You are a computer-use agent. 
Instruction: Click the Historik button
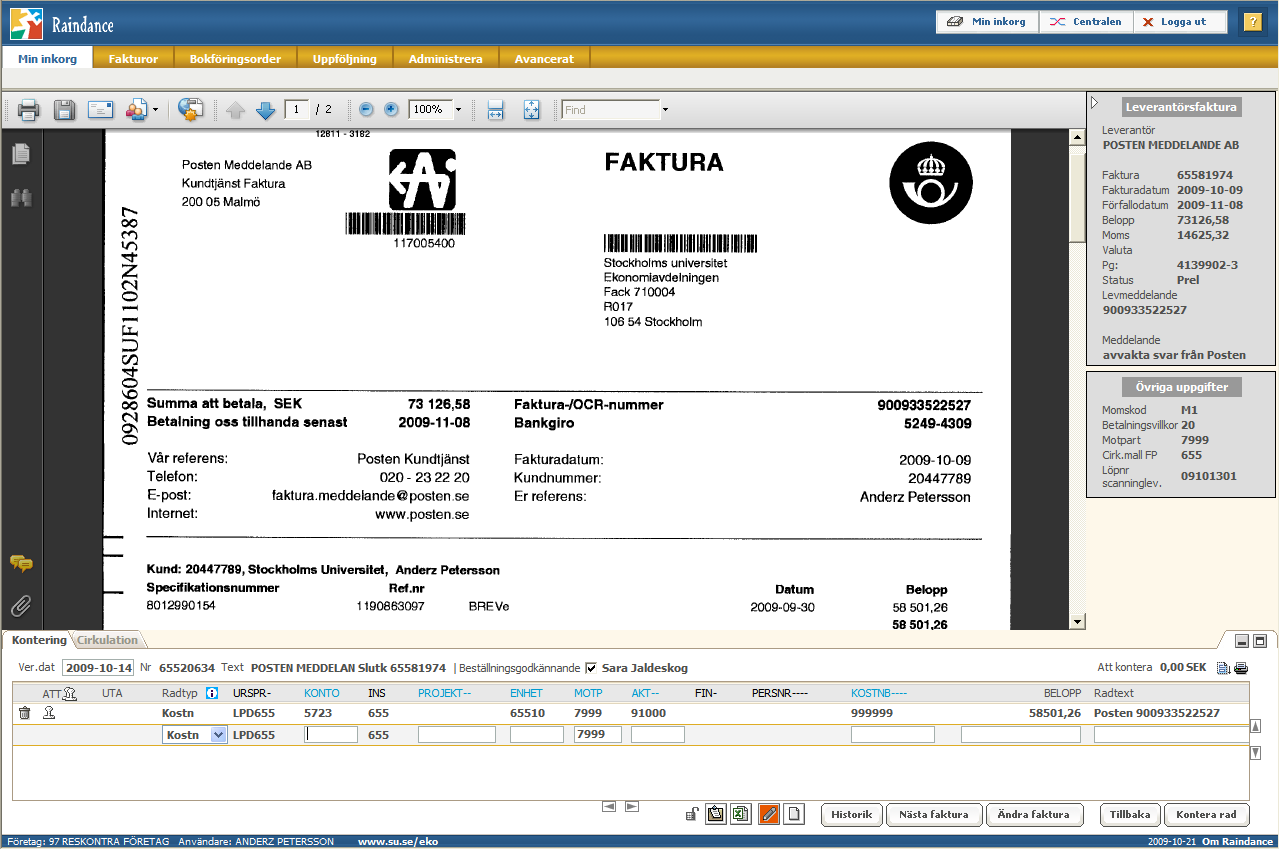[x=852, y=814]
